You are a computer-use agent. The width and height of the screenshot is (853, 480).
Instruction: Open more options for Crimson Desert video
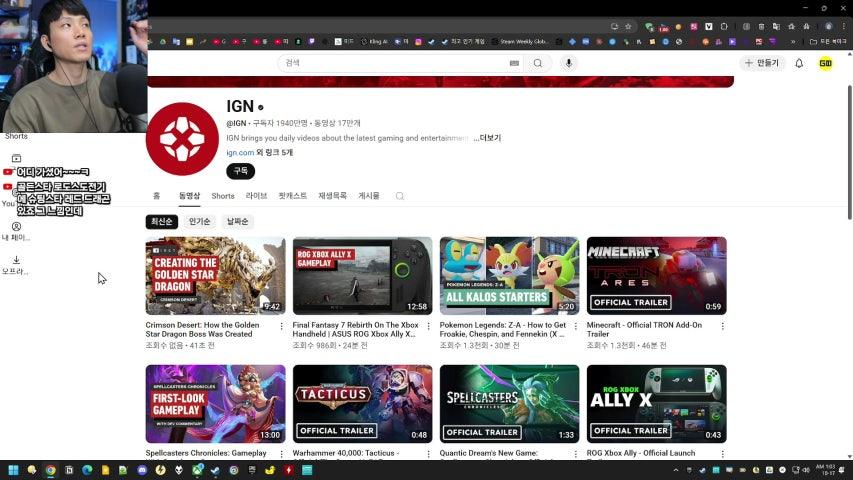click(x=281, y=326)
